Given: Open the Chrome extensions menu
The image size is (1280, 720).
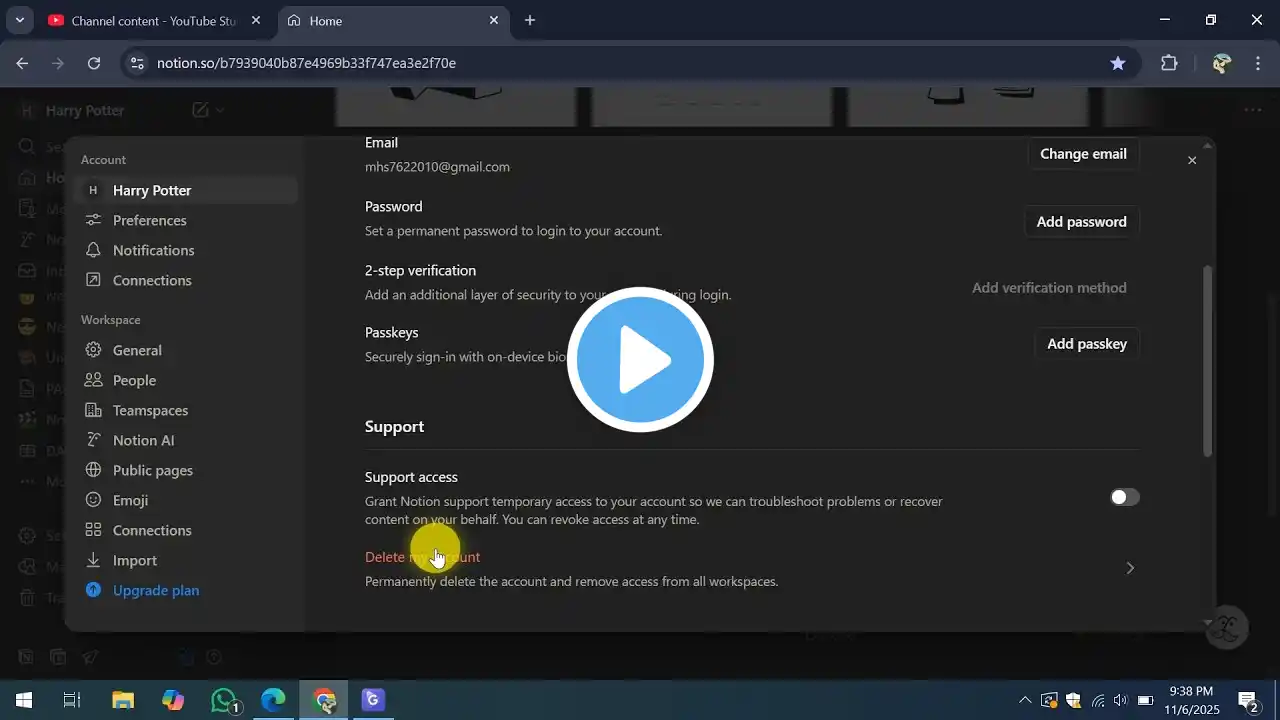Looking at the screenshot, I should click(x=1169, y=63).
